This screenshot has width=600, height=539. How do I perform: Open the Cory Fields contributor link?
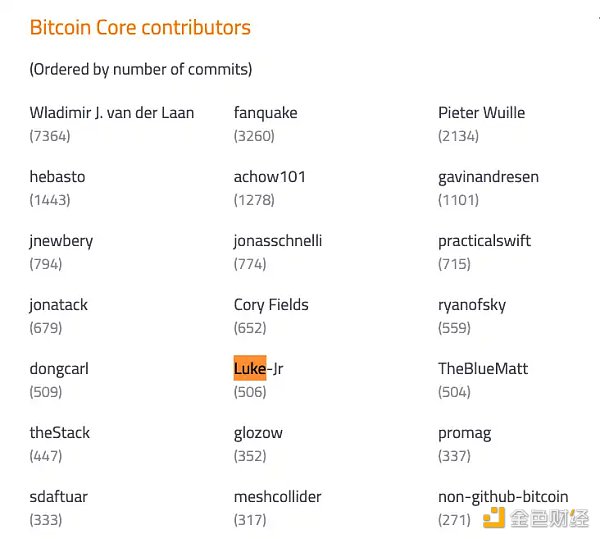pyautogui.click(x=271, y=305)
